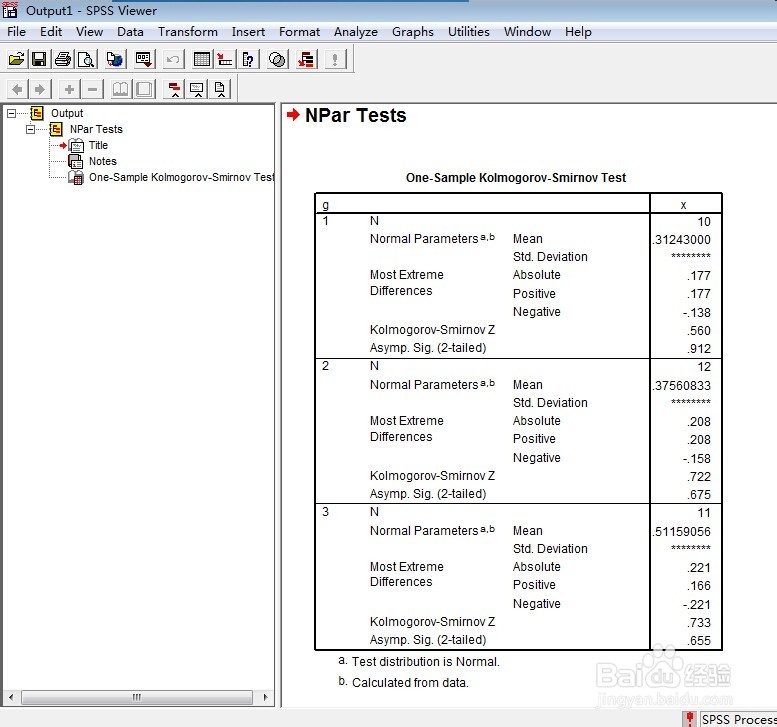
Task: Click Asymp. Sig. value .912
Action: tap(699, 349)
